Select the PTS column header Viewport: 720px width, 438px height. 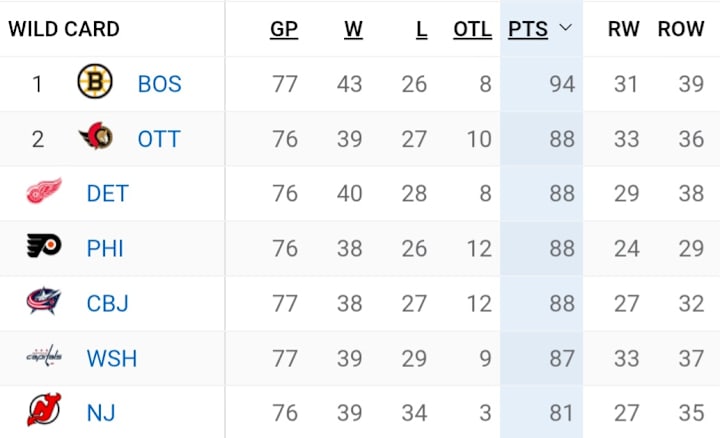528,29
